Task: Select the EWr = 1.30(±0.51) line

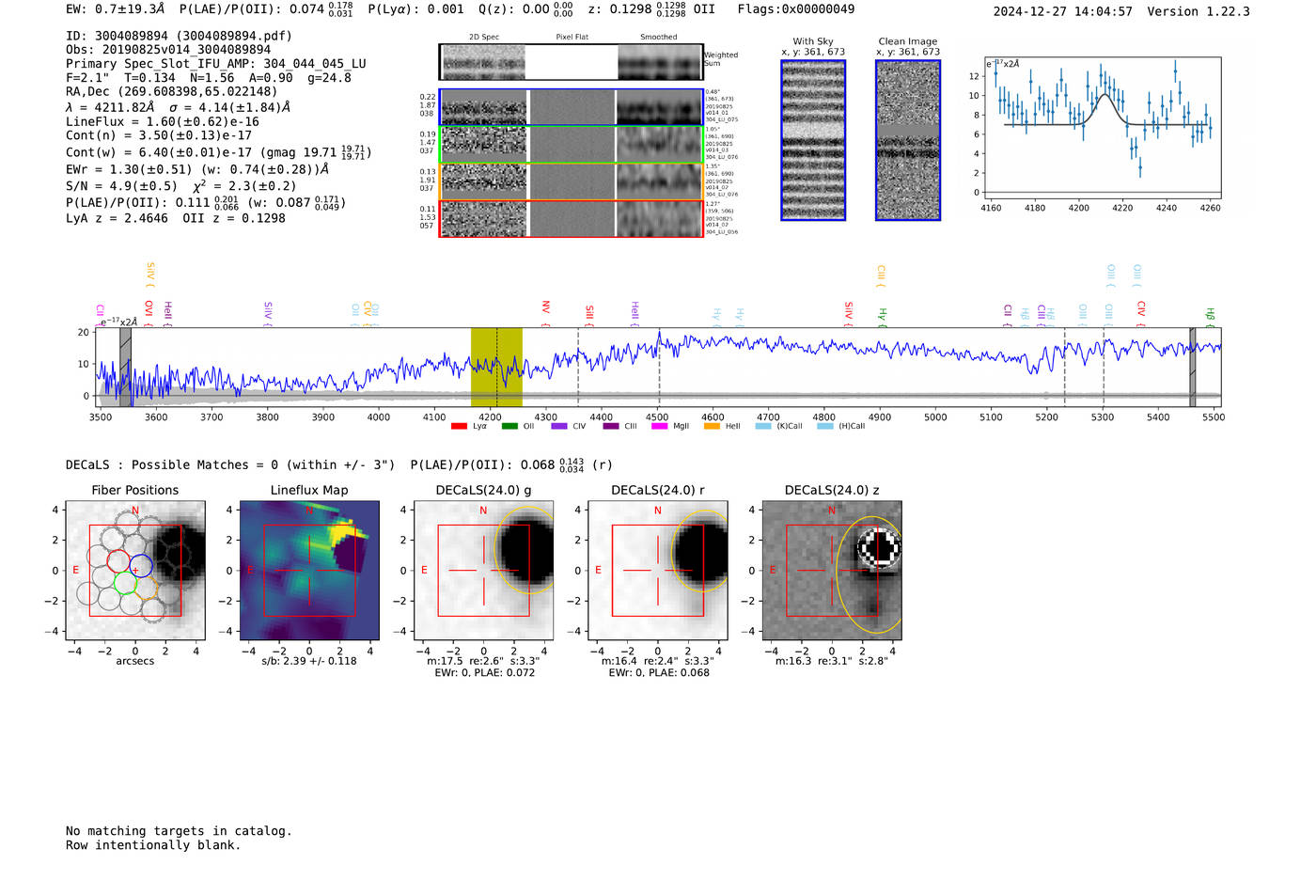Action: coord(197,169)
